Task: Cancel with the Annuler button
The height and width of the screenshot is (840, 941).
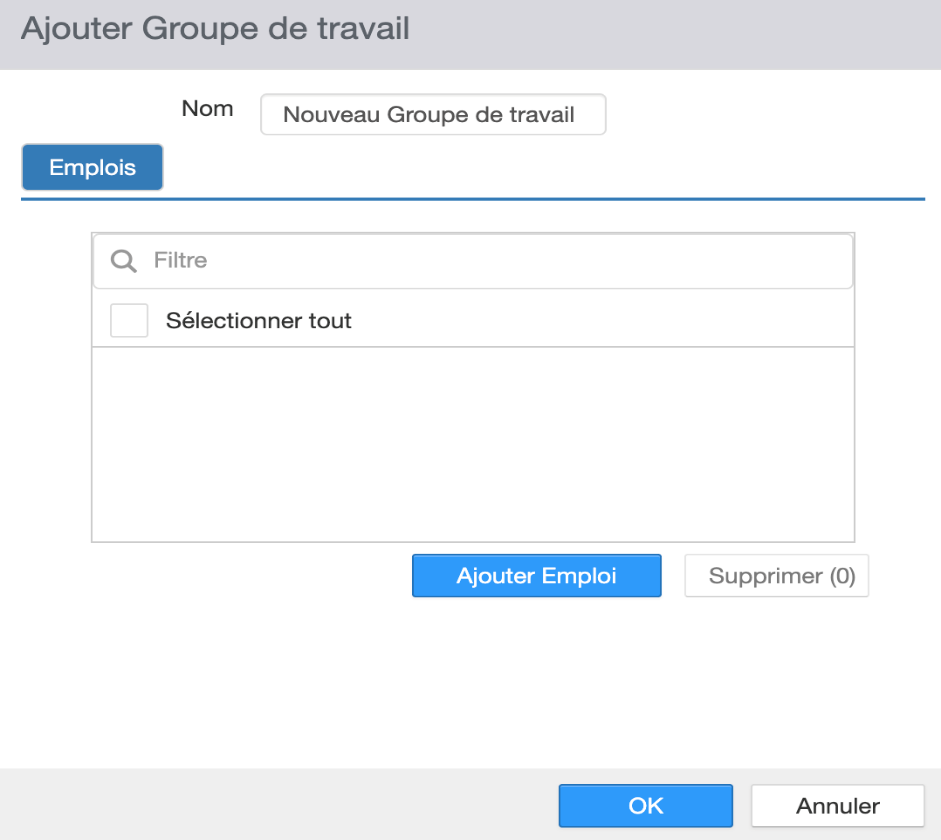Action: point(838,806)
